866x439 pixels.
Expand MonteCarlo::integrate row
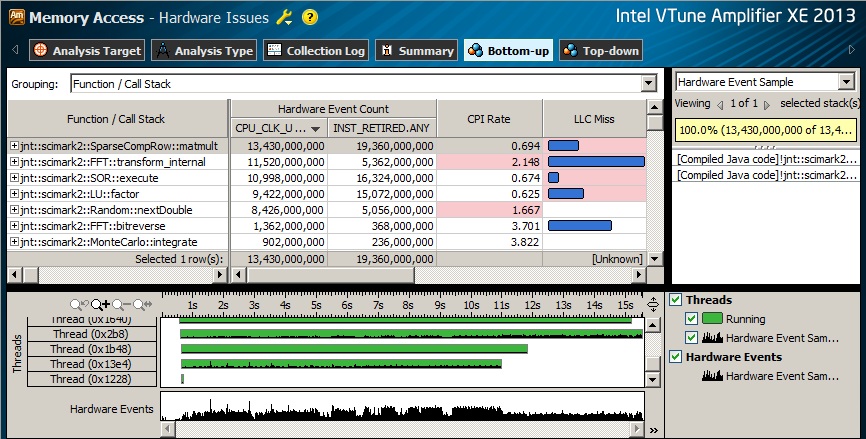(14, 242)
